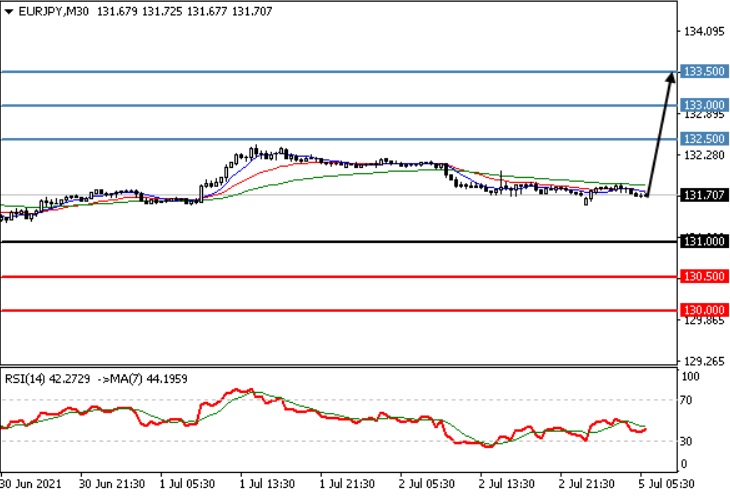Select the OHLC value 131.725
The height and width of the screenshot is (496, 730).
click(x=162, y=11)
